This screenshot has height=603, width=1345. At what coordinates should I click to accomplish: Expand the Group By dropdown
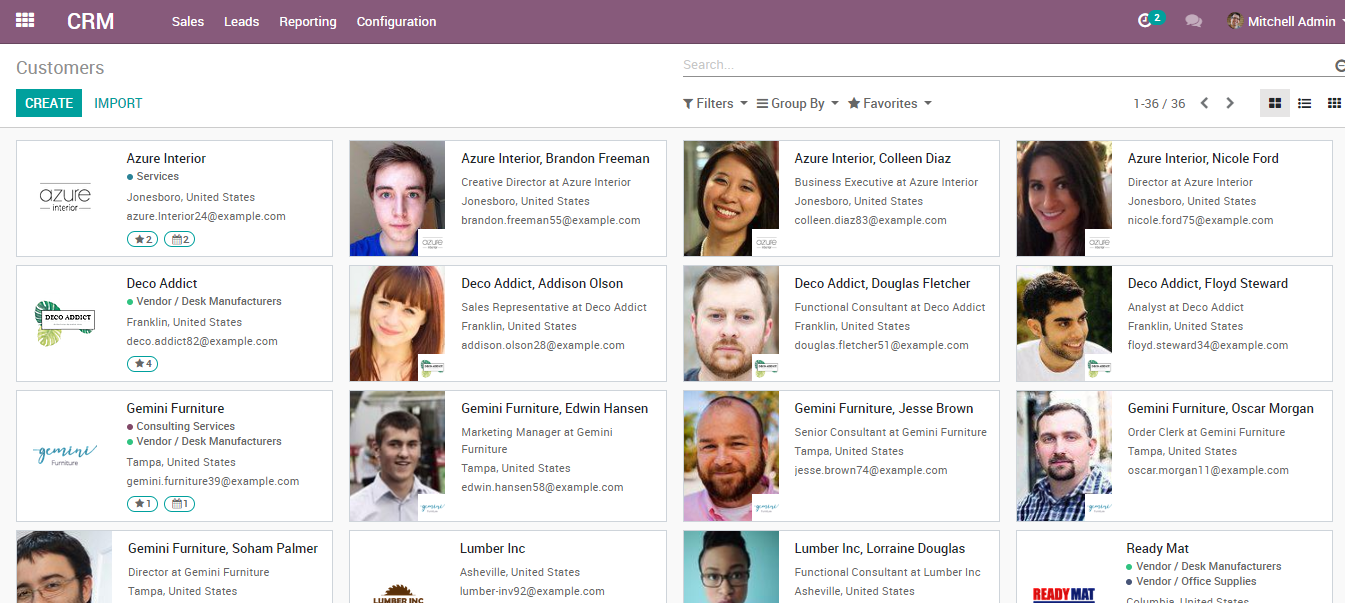[797, 103]
